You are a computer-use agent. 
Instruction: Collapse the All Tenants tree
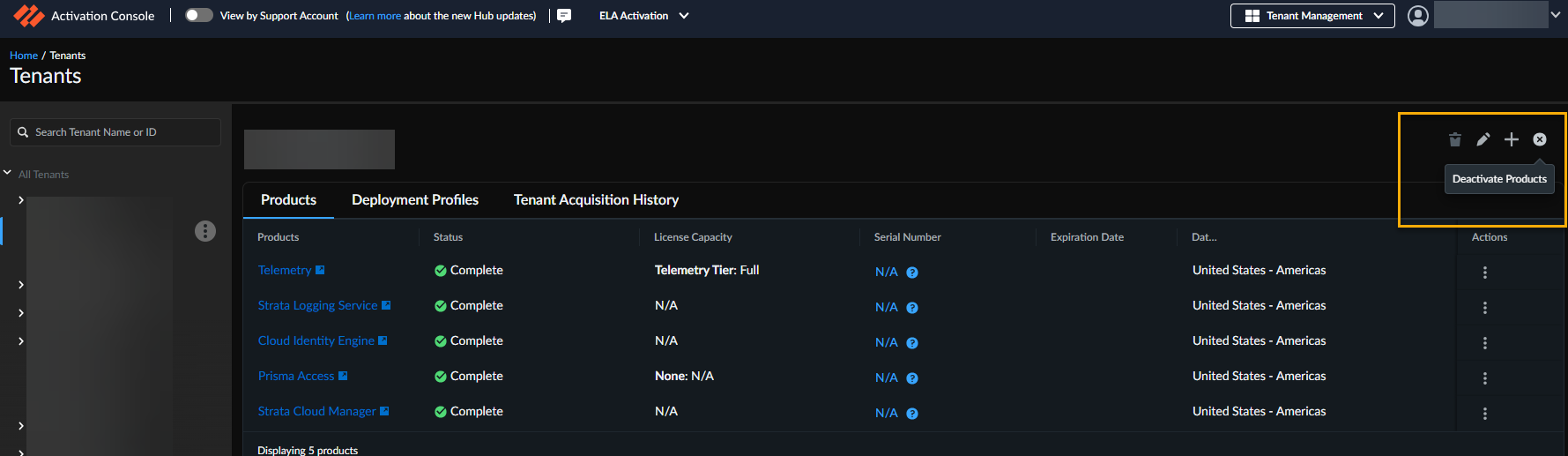coord(8,174)
